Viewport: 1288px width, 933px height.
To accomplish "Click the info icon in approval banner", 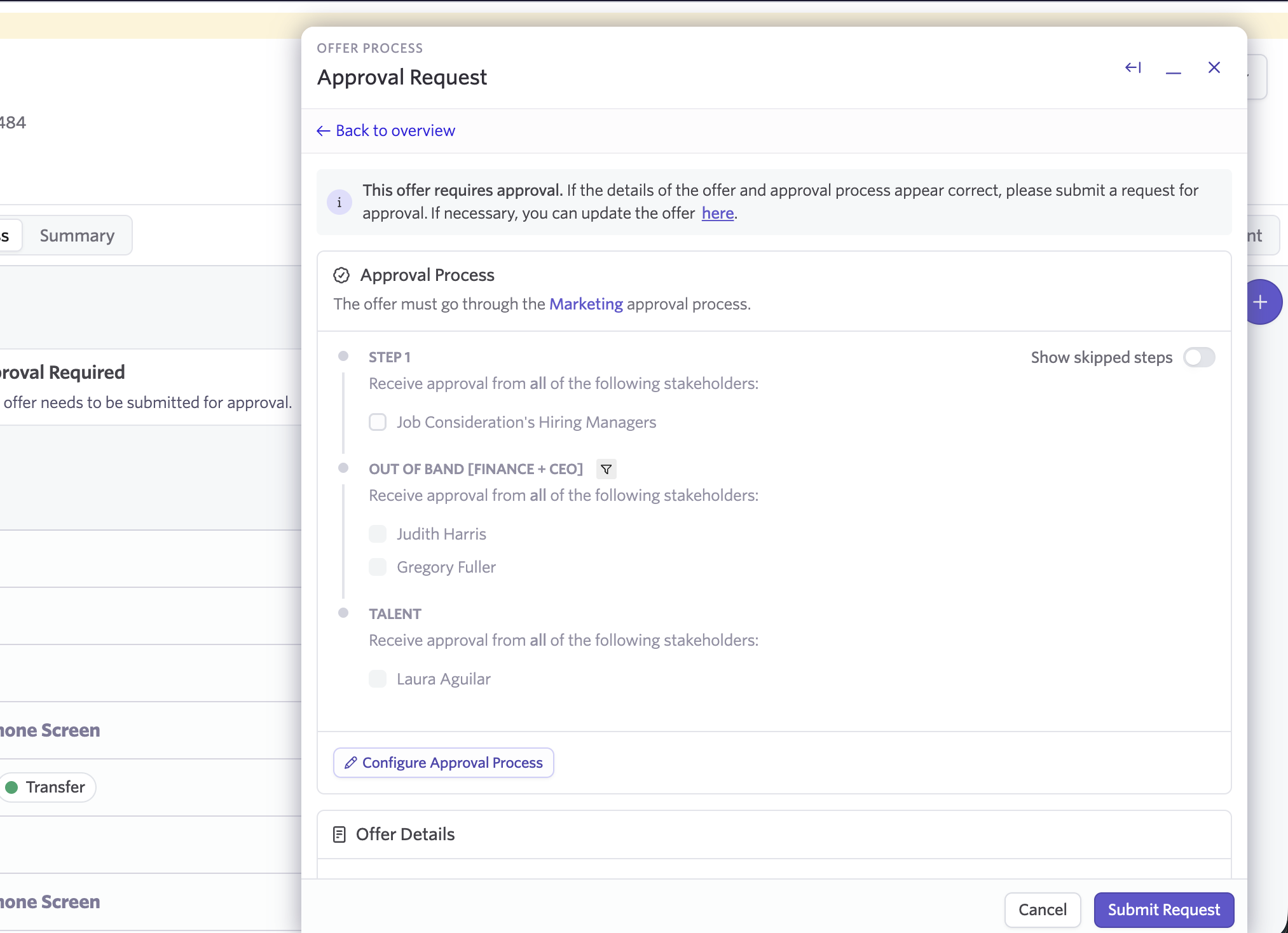I will [339, 202].
